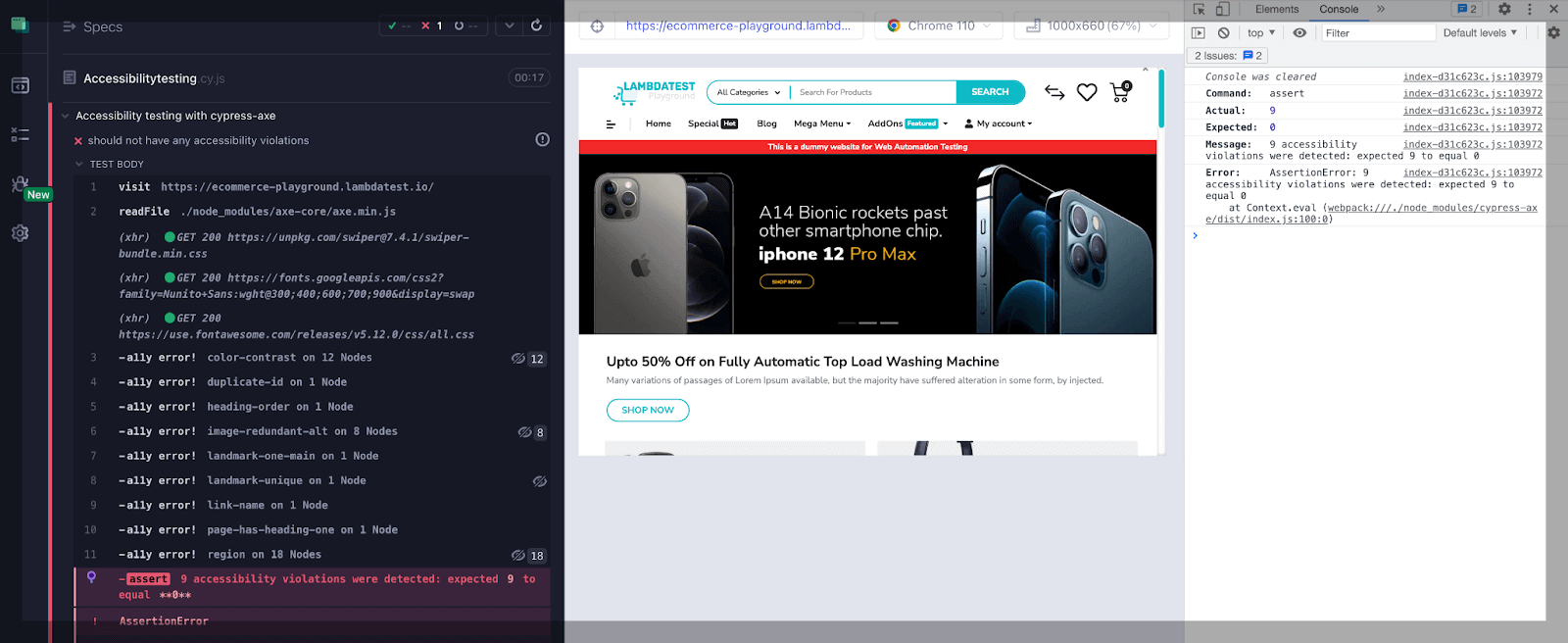
Task: Select the heading-order a11y error row
Action: 312,407
